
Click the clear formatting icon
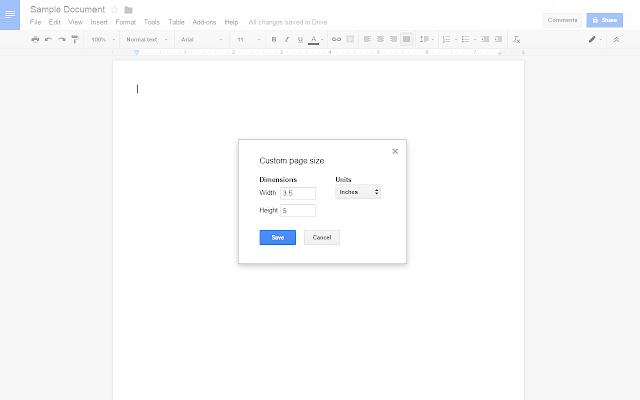(516, 39)
